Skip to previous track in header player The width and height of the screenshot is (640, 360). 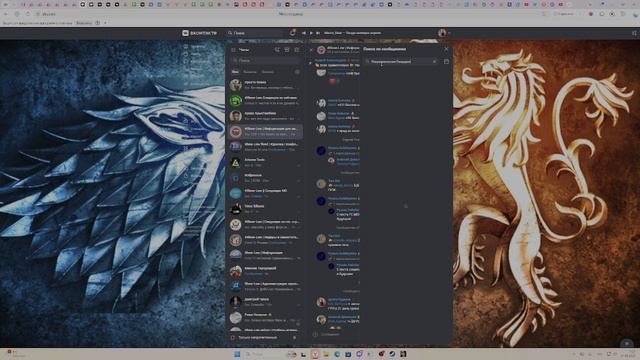tap(303, 33)
